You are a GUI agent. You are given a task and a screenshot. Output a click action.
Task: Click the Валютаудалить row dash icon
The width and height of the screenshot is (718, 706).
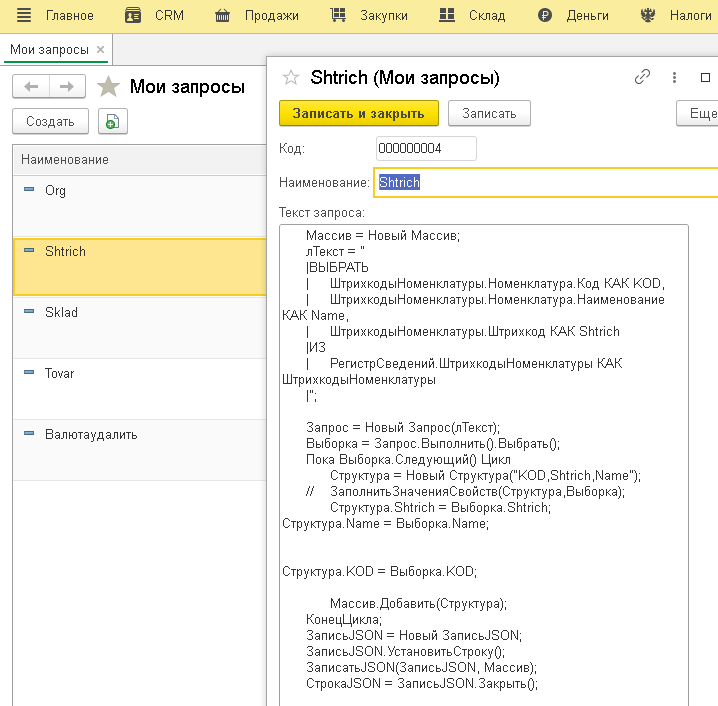tap(29, 433)
